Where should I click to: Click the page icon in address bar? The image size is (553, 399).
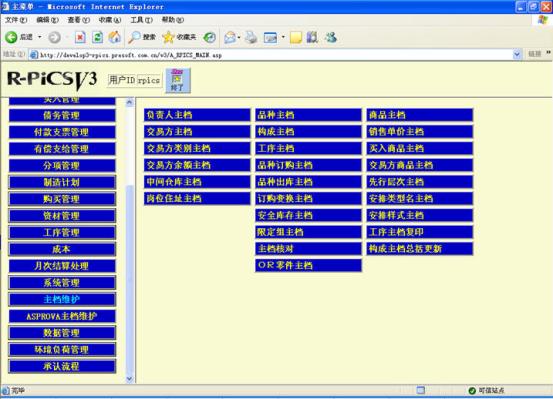34,55
